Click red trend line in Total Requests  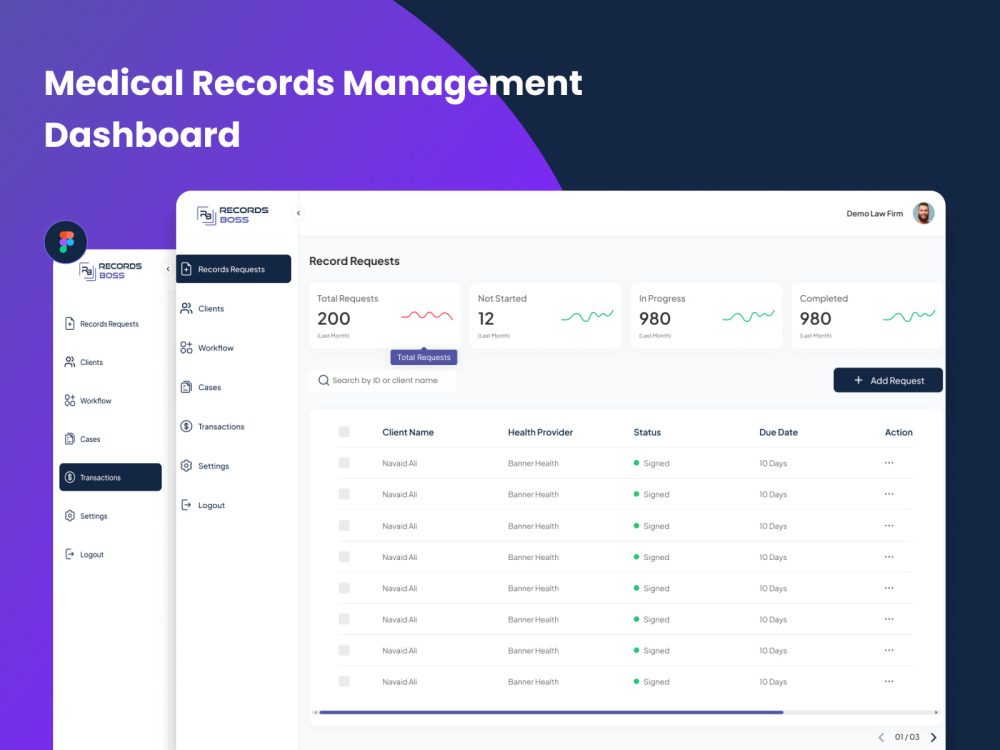coord(427,315)
